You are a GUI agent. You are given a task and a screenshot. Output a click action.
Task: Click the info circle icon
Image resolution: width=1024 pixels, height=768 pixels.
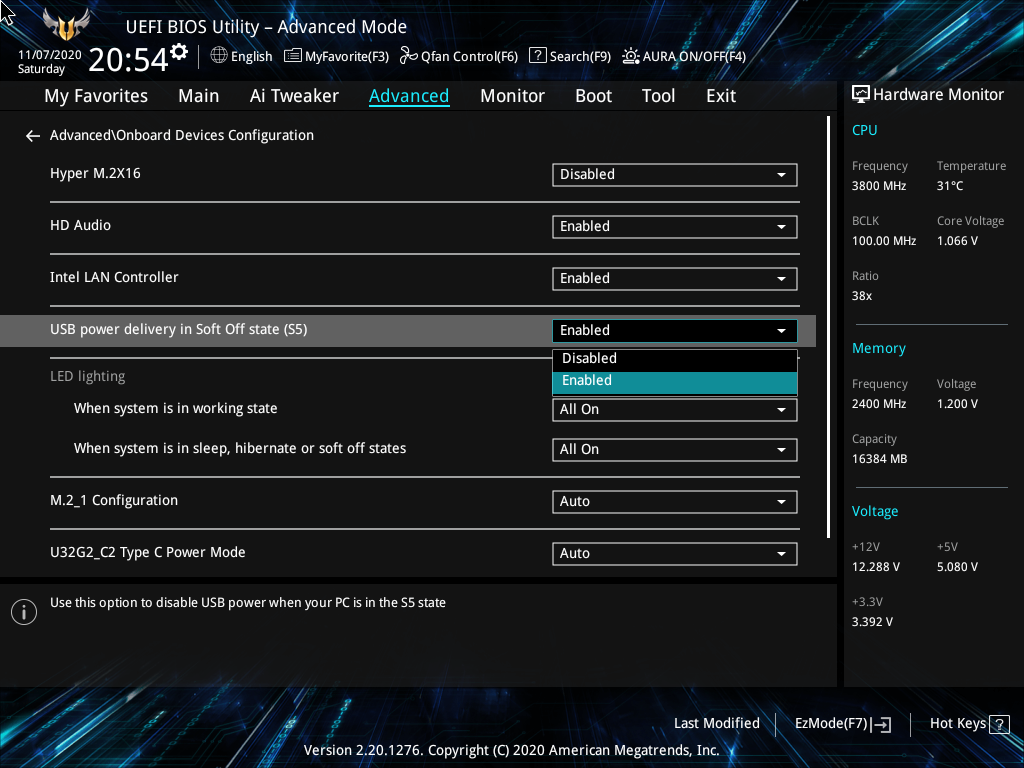(x=24, y=612)
